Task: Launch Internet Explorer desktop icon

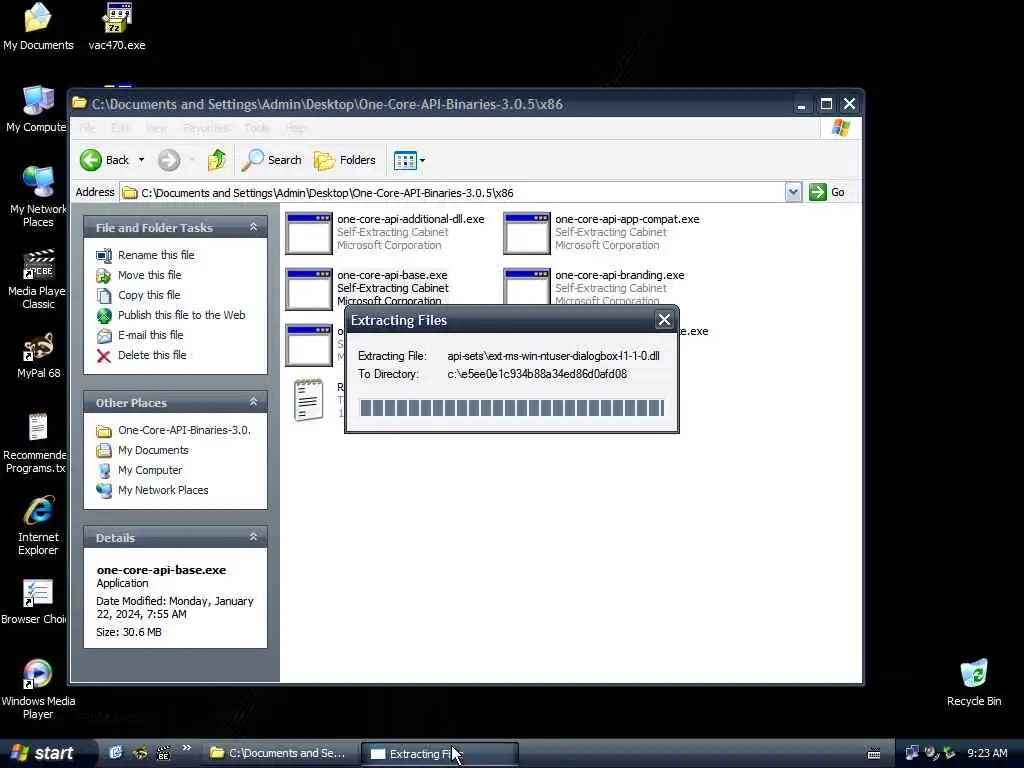Action: pyautogui.click(x=38, y=525)
